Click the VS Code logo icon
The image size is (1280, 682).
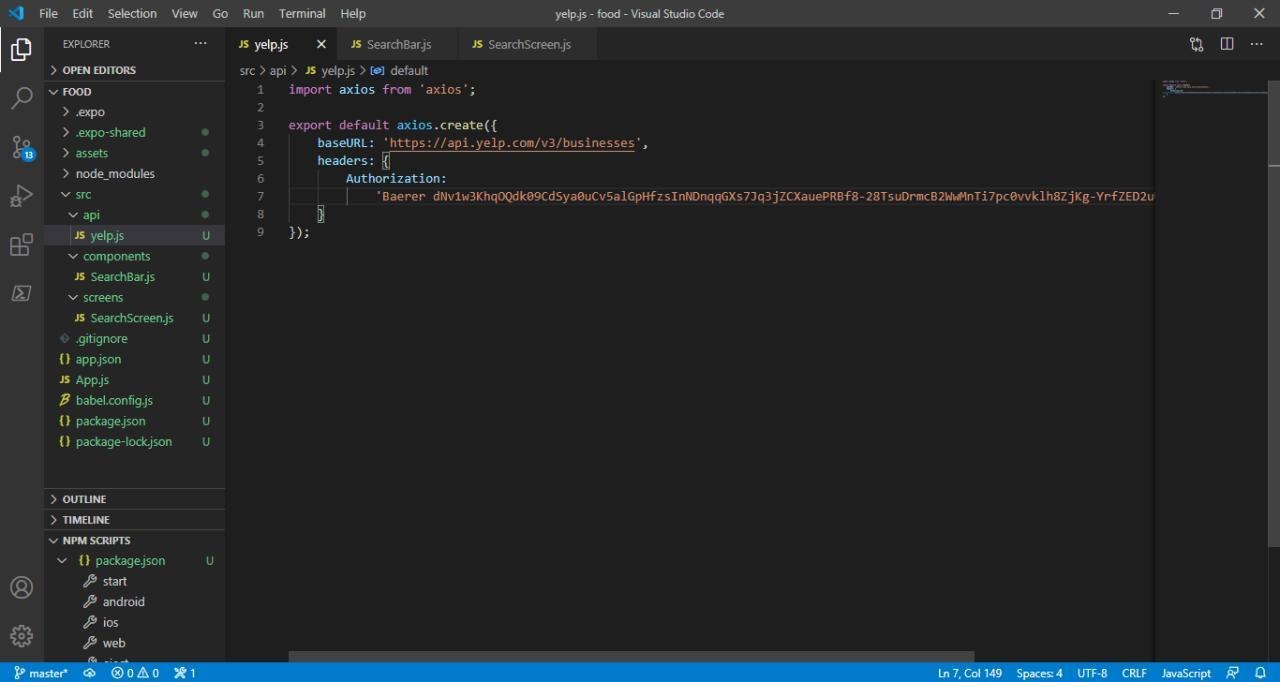tap(16, 14)
